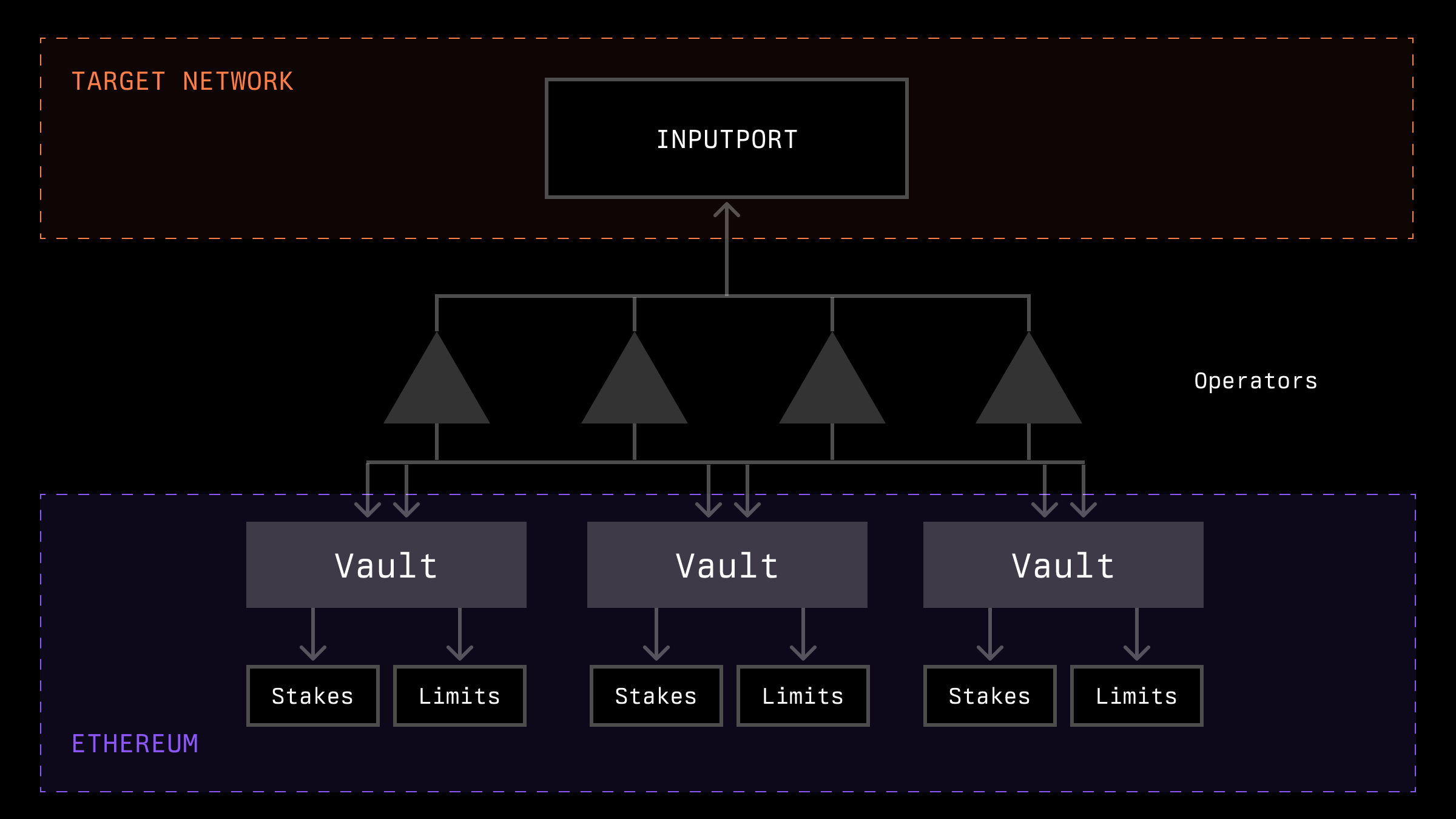Click Stakes box under middle Vault
Screen dimensions: 1456x819
pyautogui.click(x=656, y=696)
